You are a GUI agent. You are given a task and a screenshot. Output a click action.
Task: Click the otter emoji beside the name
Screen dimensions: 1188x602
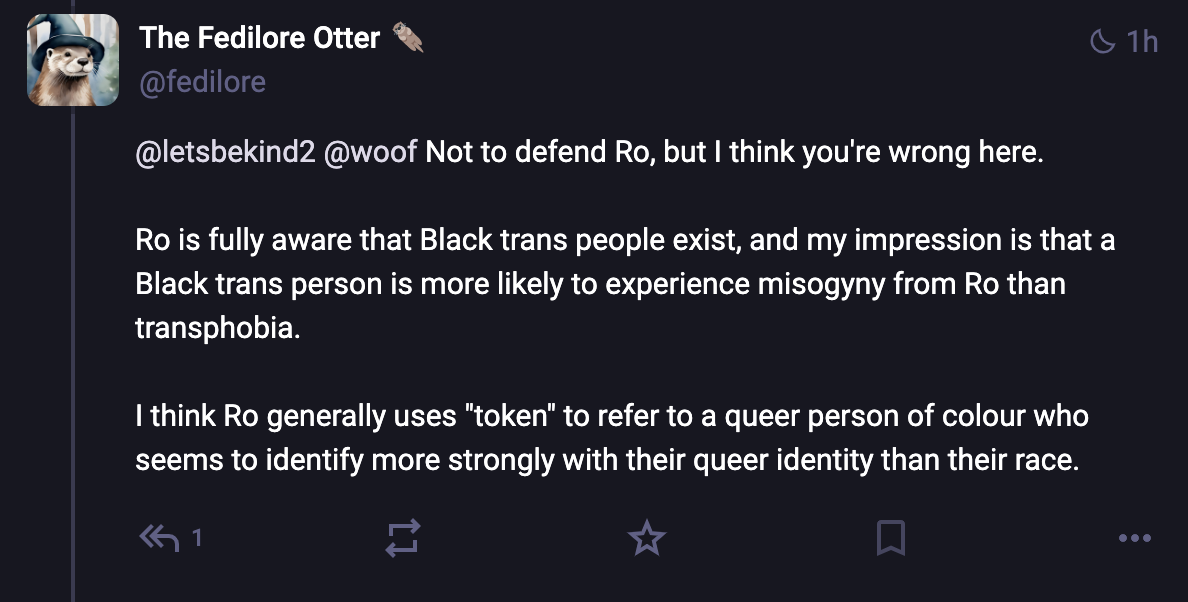408,38
